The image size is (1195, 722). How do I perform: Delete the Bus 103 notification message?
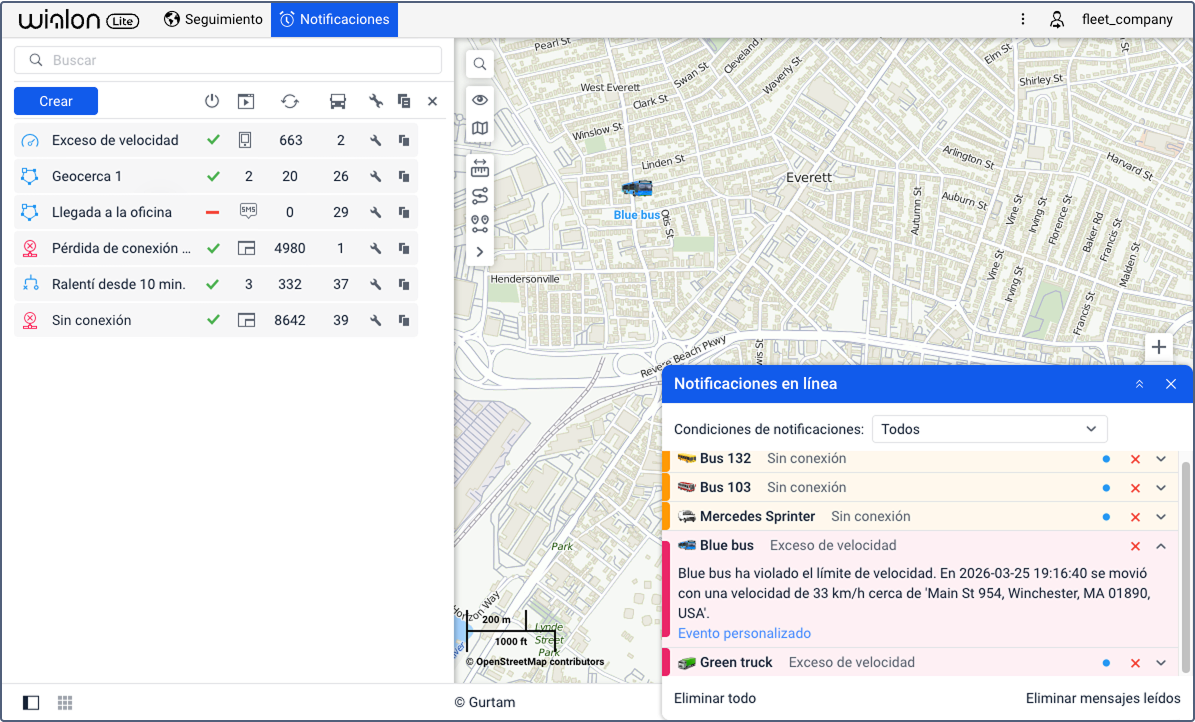click(1135, 488)
